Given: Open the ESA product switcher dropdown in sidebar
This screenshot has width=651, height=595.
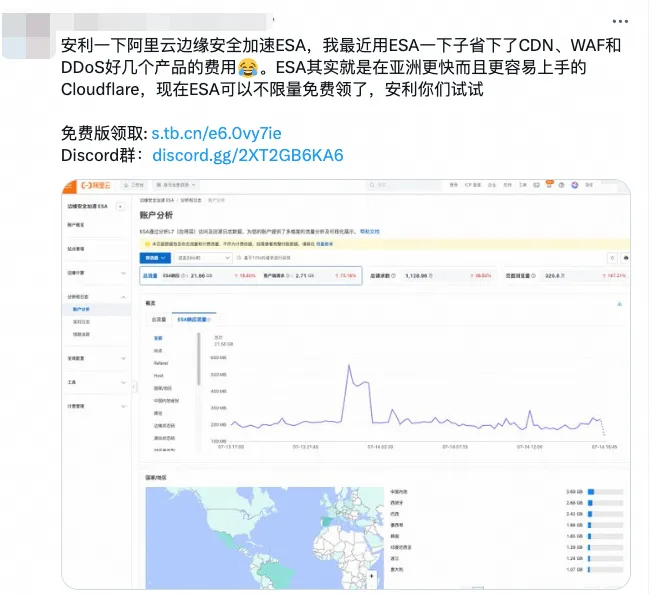Looking at the screenshot, I should tap(120, 206).
